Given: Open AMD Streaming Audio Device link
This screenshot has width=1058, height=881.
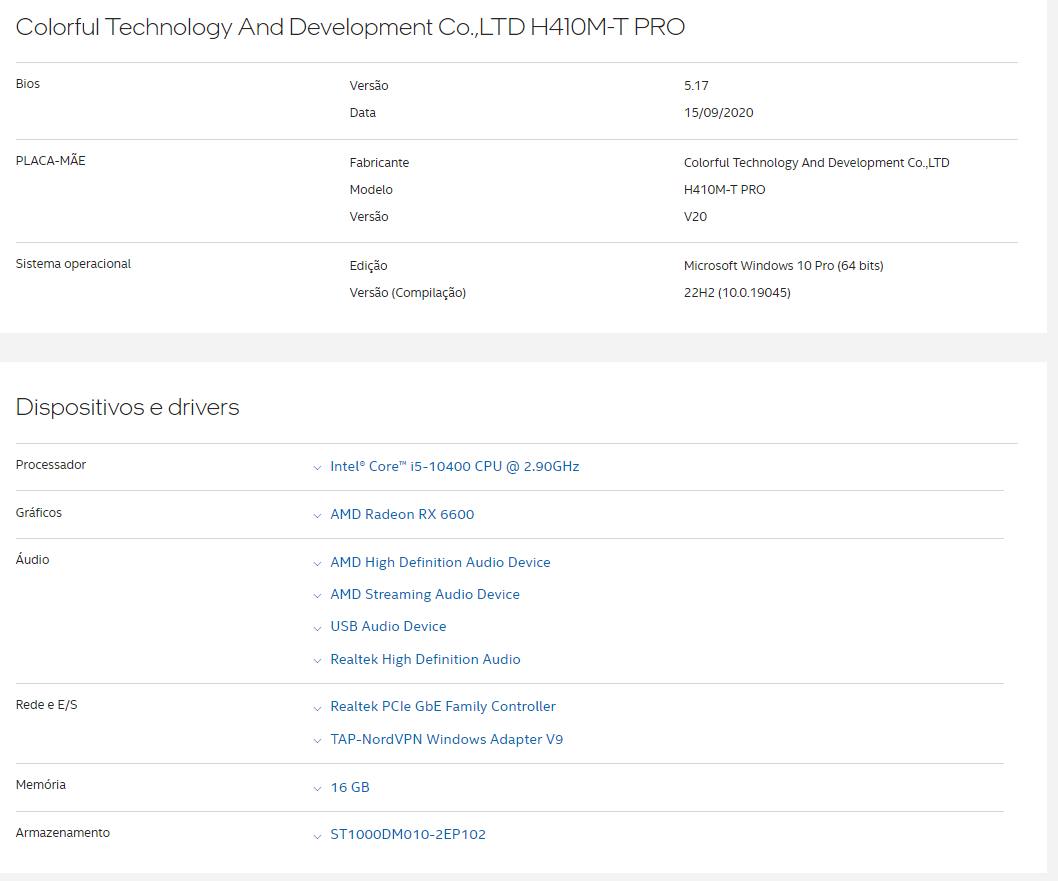Looking at the screenshot, I should click(425, 594).
